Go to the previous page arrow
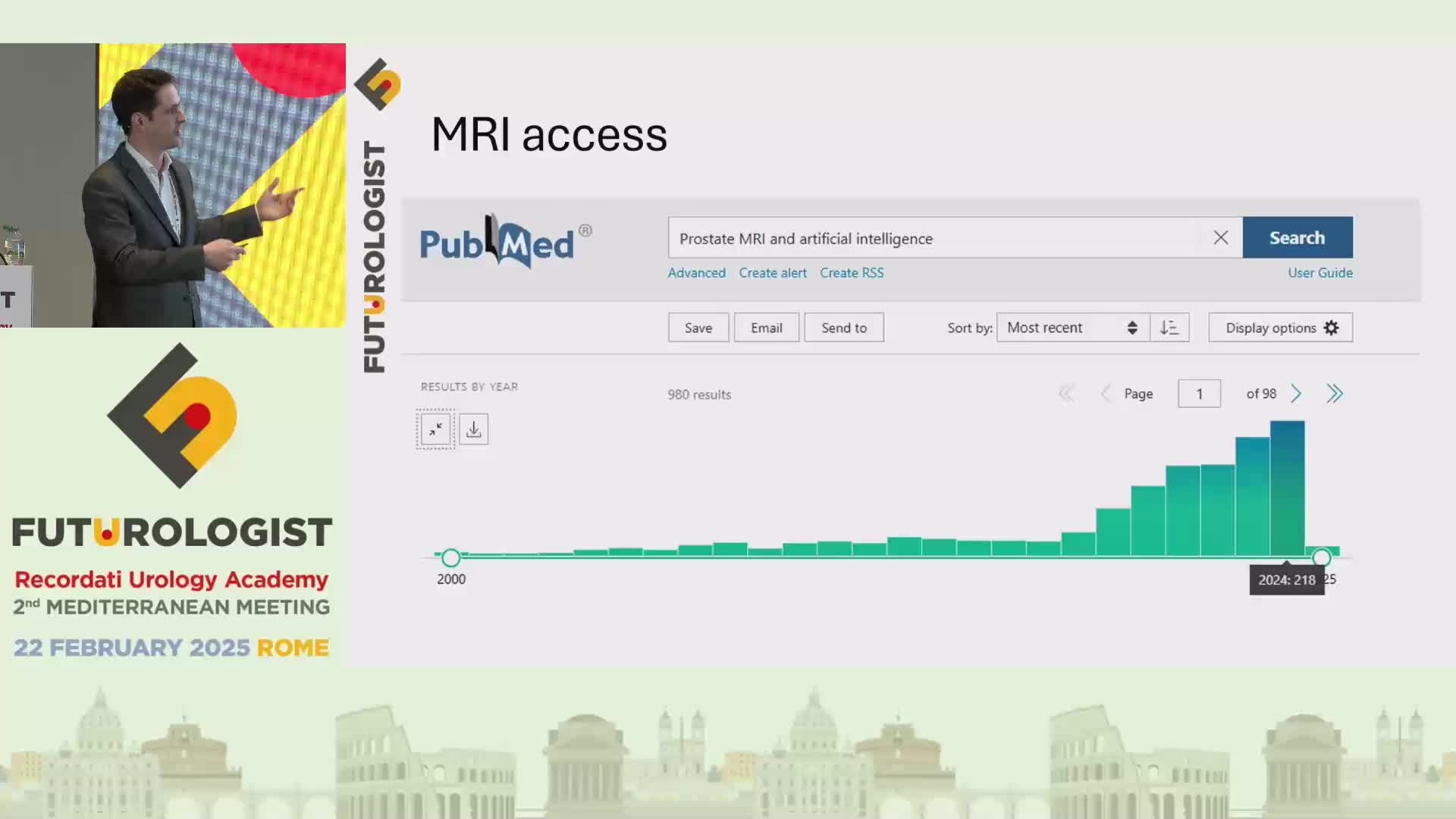1456x819 pixels. 1106,394
